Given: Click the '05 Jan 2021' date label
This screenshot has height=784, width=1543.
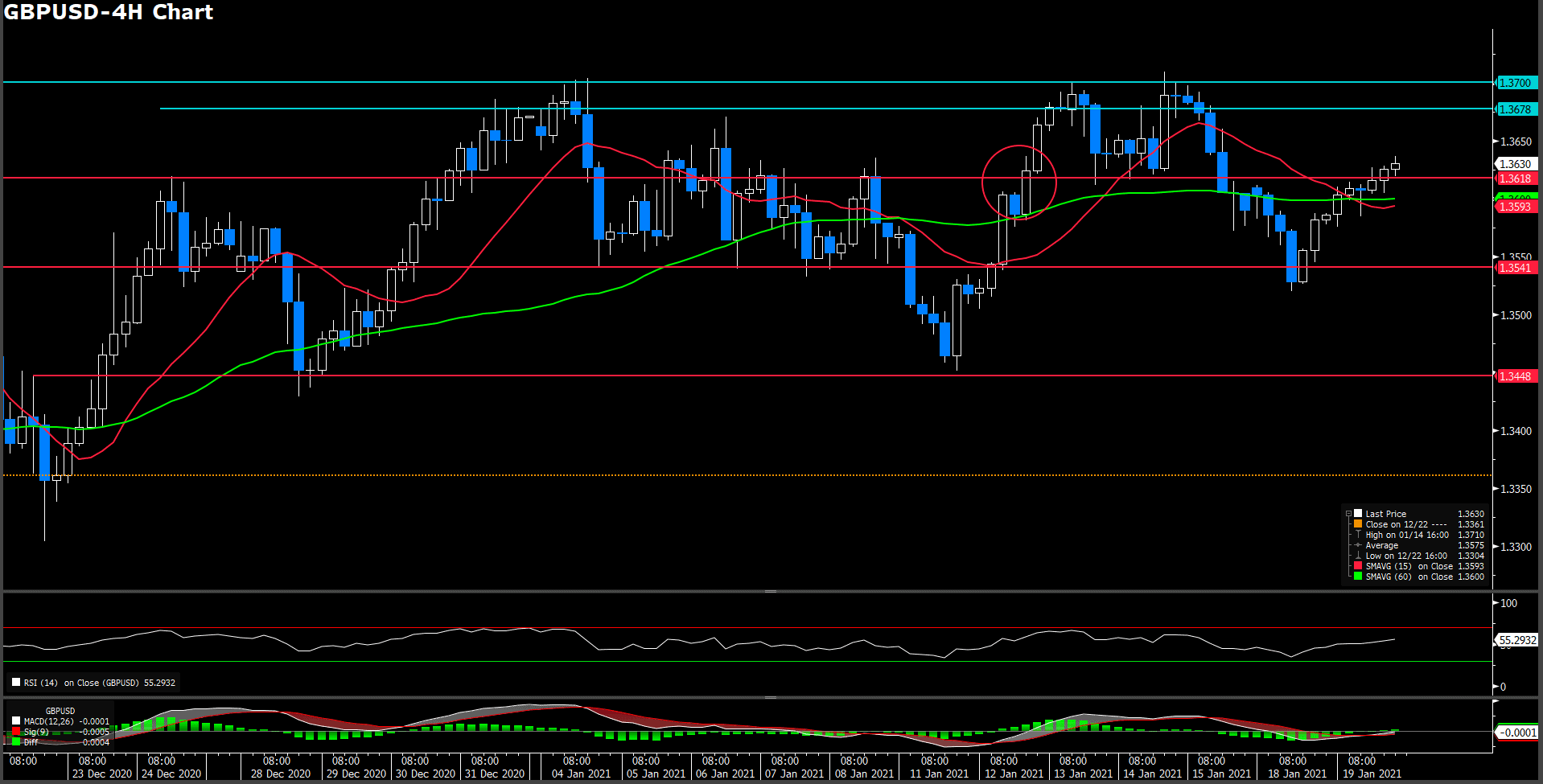Looking at the screenshot, I should 656,774.
